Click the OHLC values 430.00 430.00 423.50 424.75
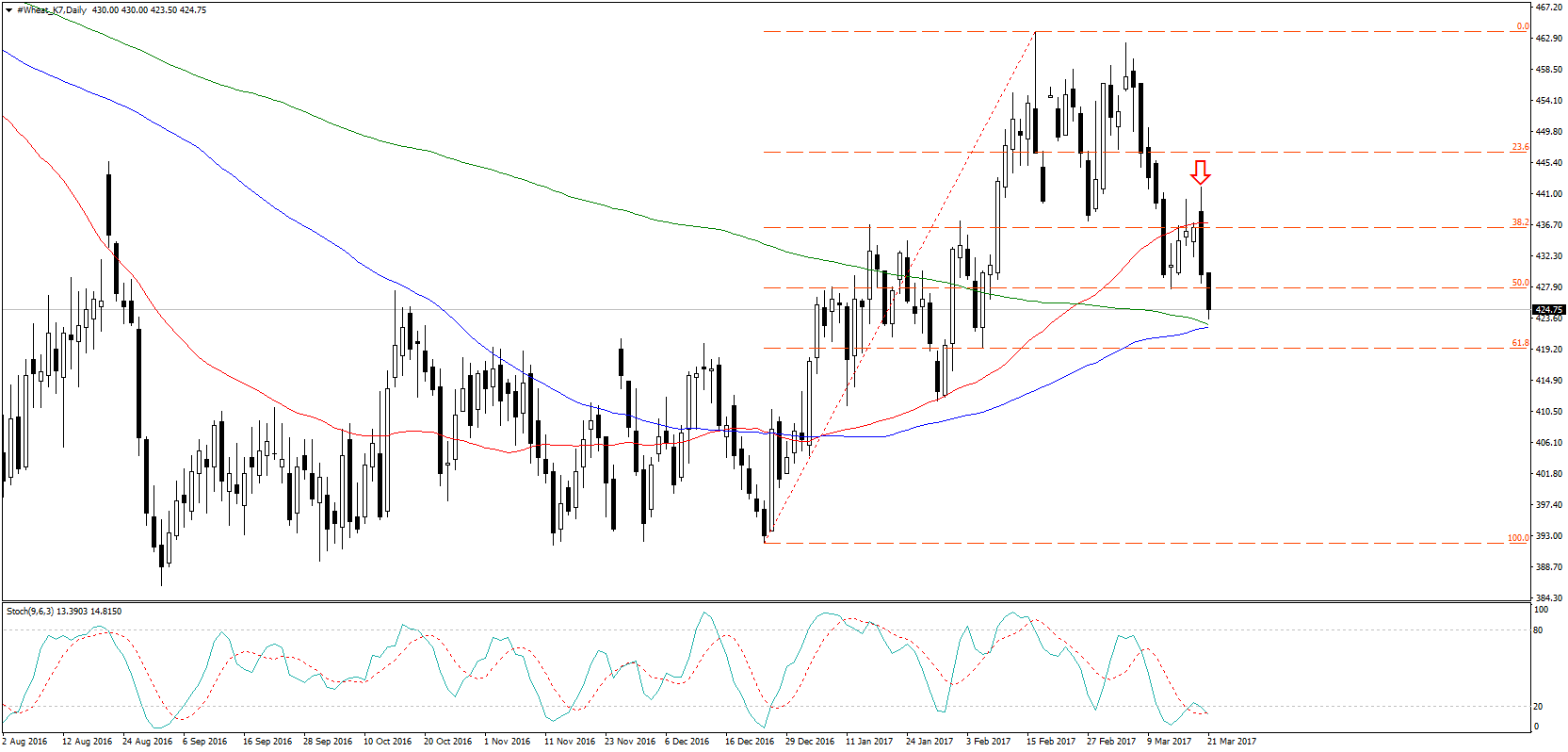 tap(150, 10)
